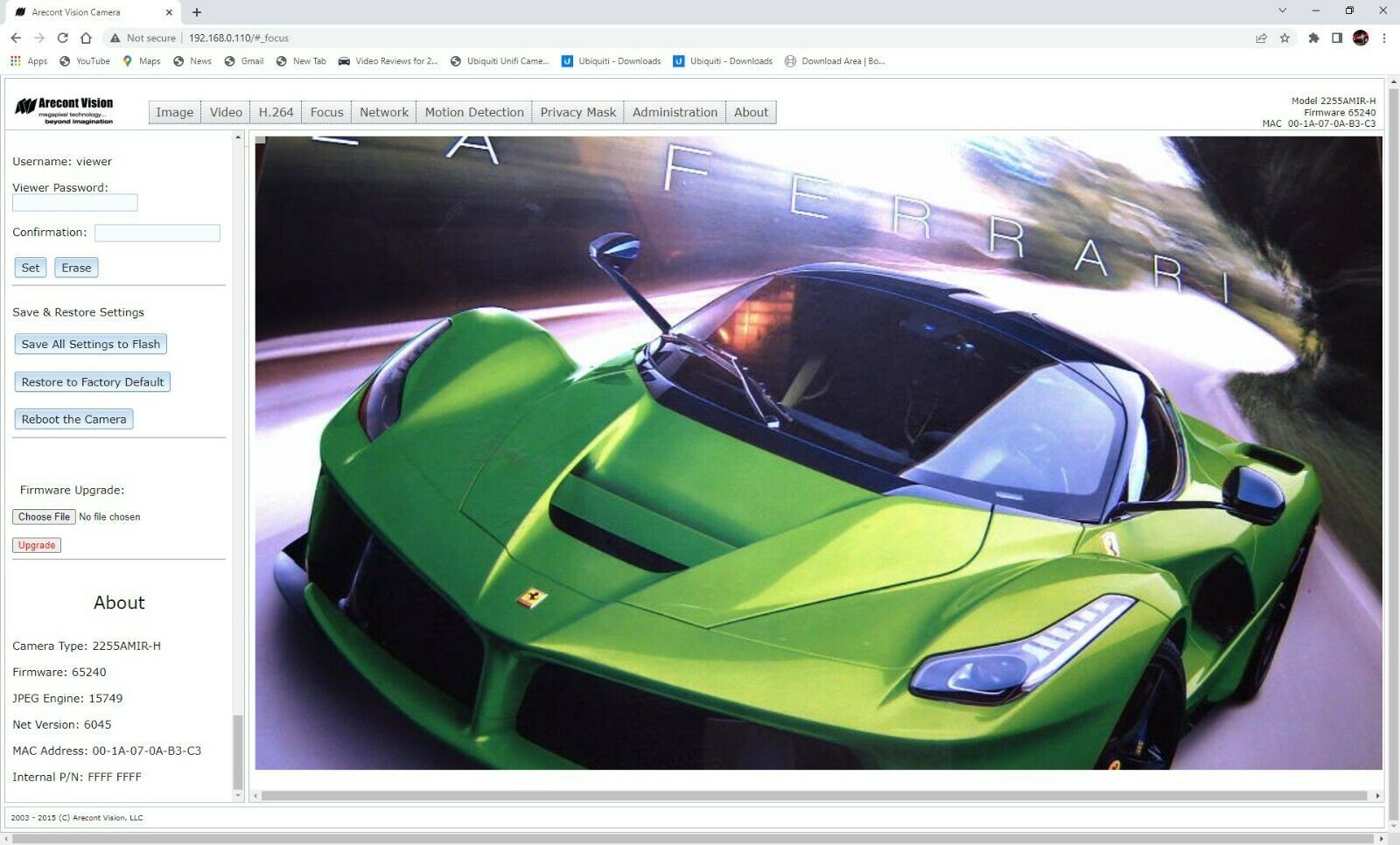Click JPEG Engine: 15749 text

tap(67, 698)
